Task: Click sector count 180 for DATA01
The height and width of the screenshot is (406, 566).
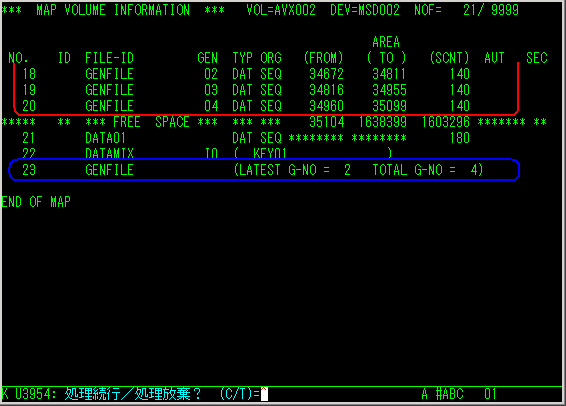Action: [x=460, y=138]
